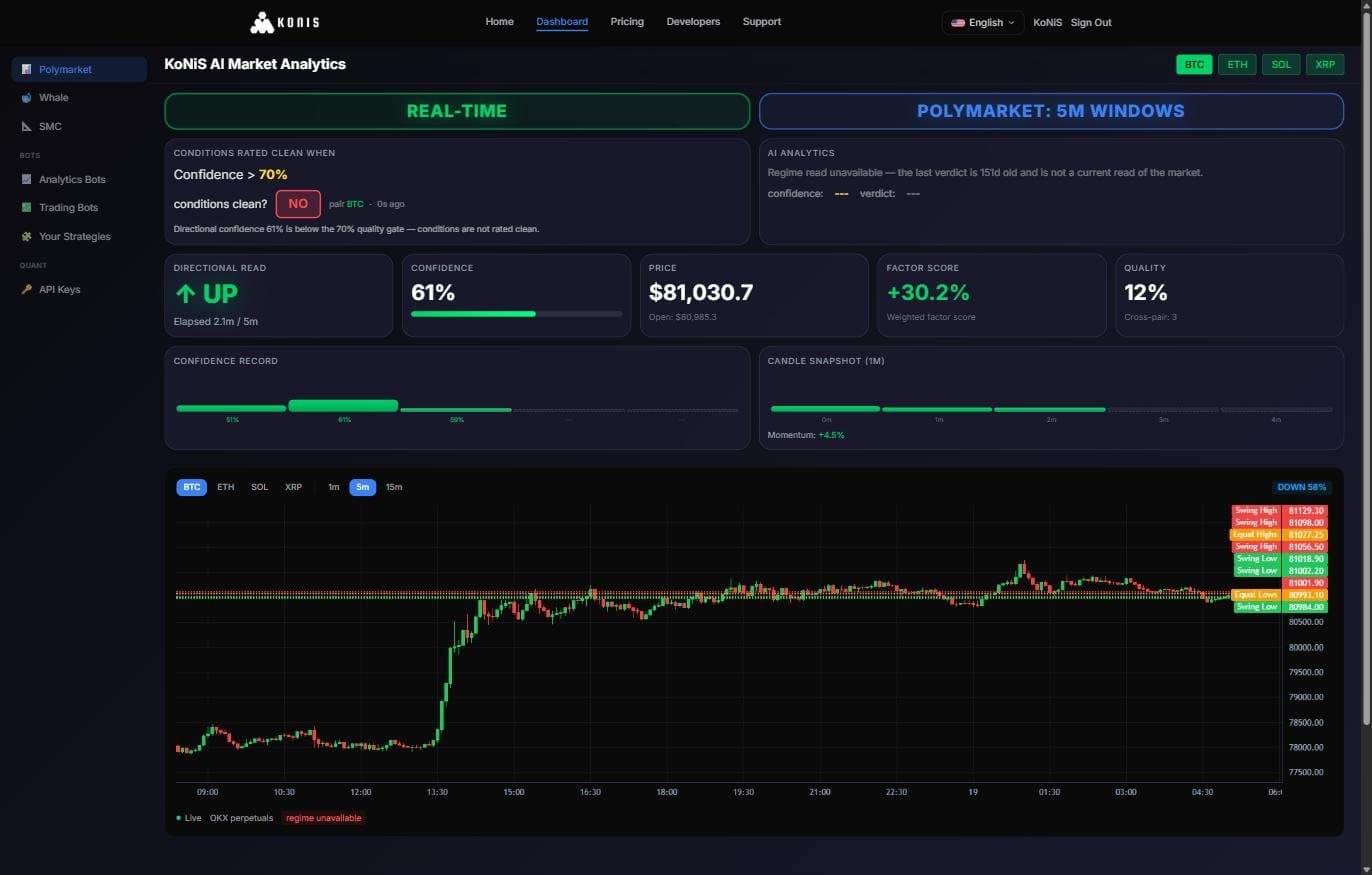Open the Dashboard nav item
The height and width of the screenshot is (875, 1372).
tap(562, 22)
